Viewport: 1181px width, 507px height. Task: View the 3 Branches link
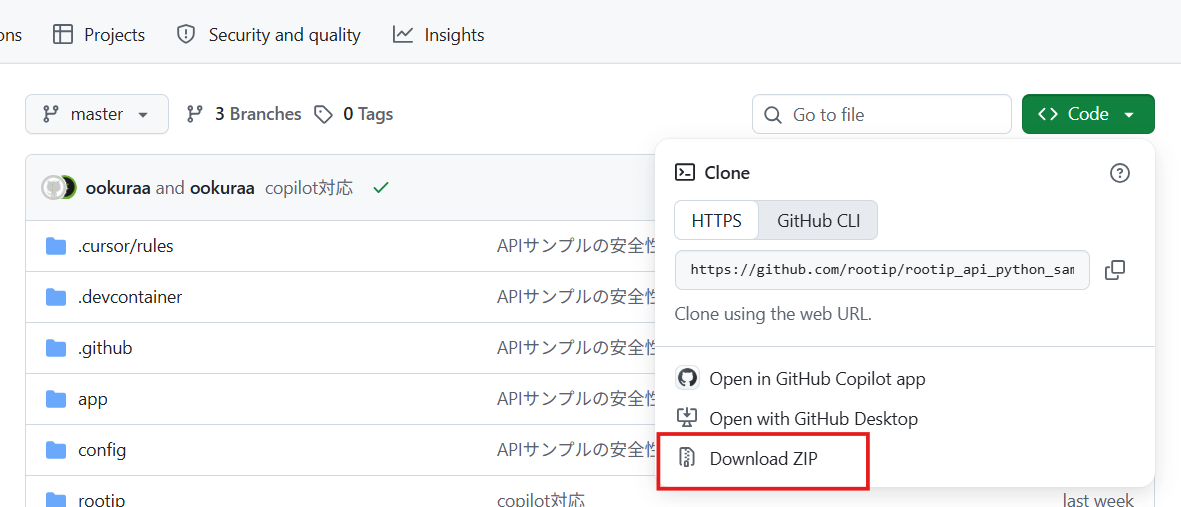click(x=244, y=115)
